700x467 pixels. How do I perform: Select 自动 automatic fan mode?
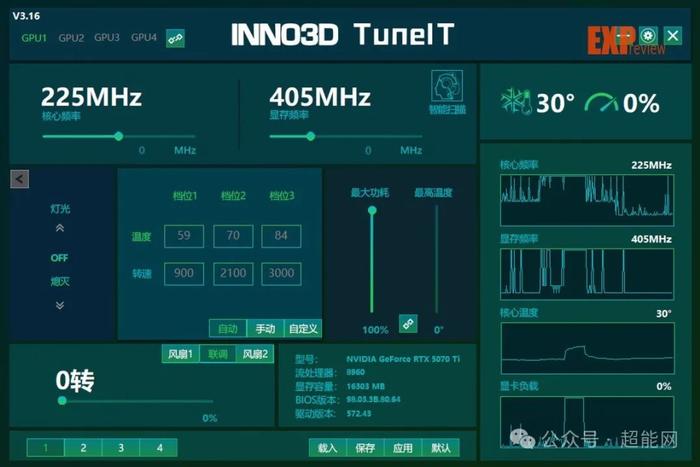coord(228,329)
